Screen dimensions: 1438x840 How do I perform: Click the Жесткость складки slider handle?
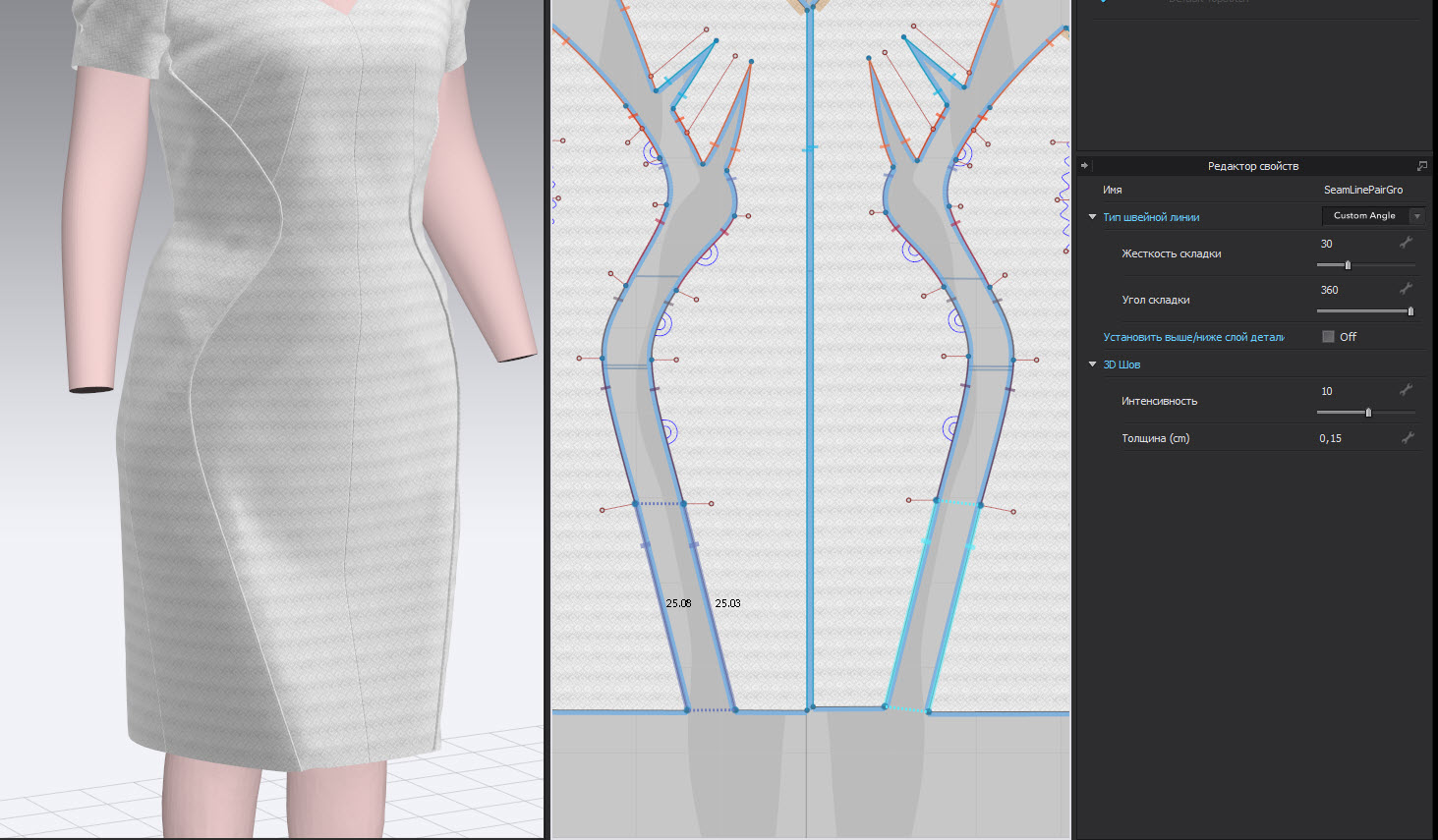1348,265
